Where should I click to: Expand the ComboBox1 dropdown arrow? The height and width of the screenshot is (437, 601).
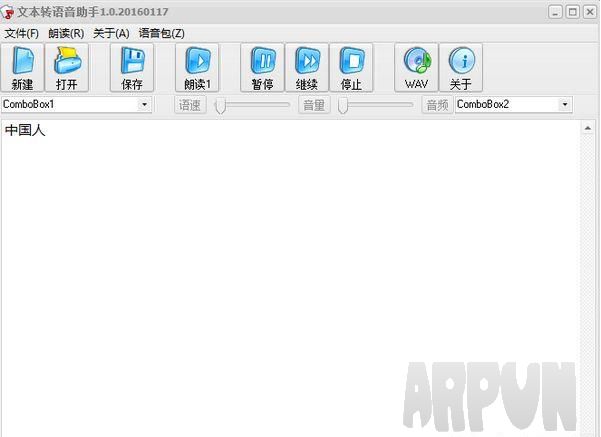coord(145,104)
